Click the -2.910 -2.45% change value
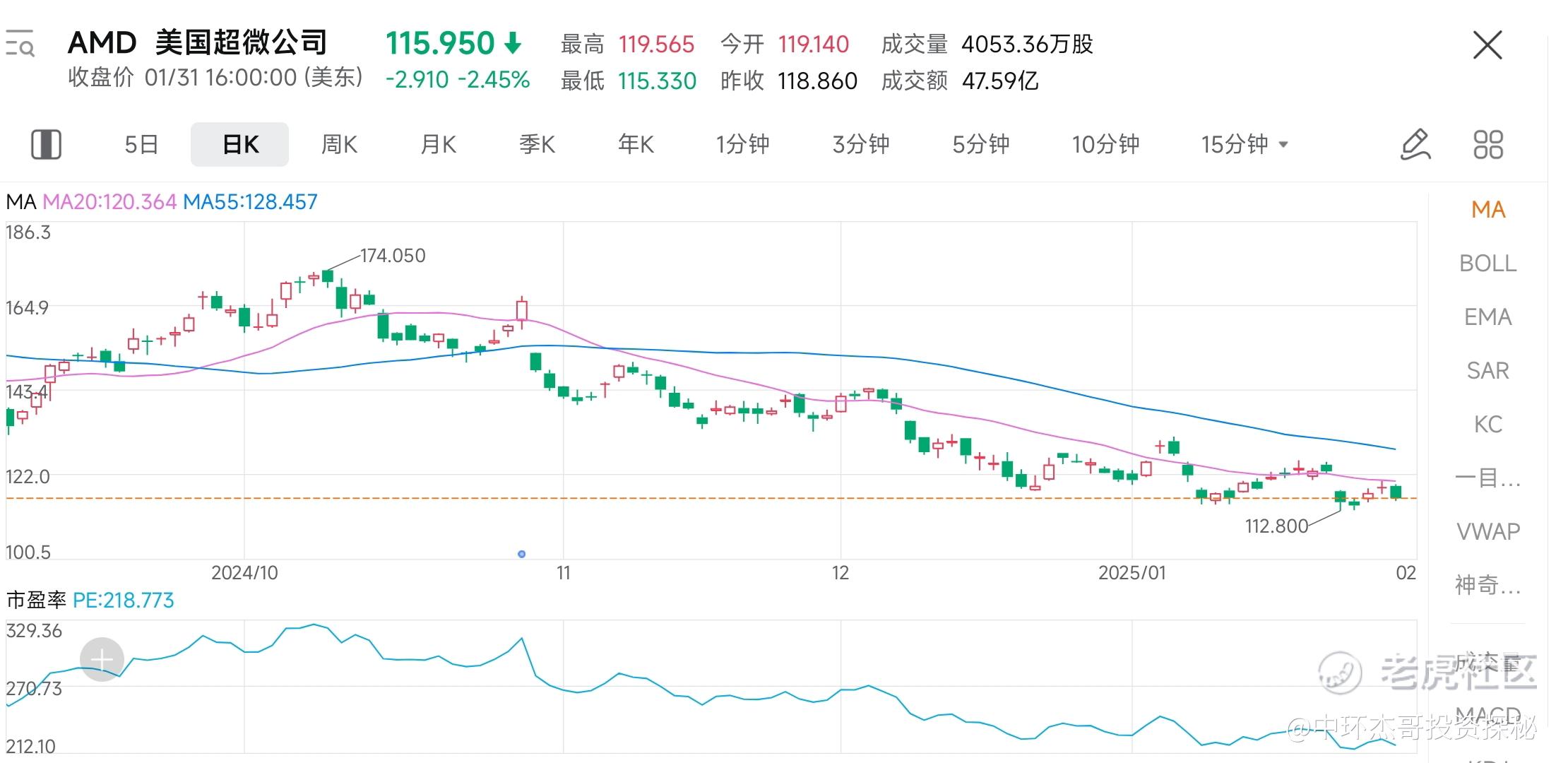The width and height of the screenshot is (1568, 763). coord(458,80)
